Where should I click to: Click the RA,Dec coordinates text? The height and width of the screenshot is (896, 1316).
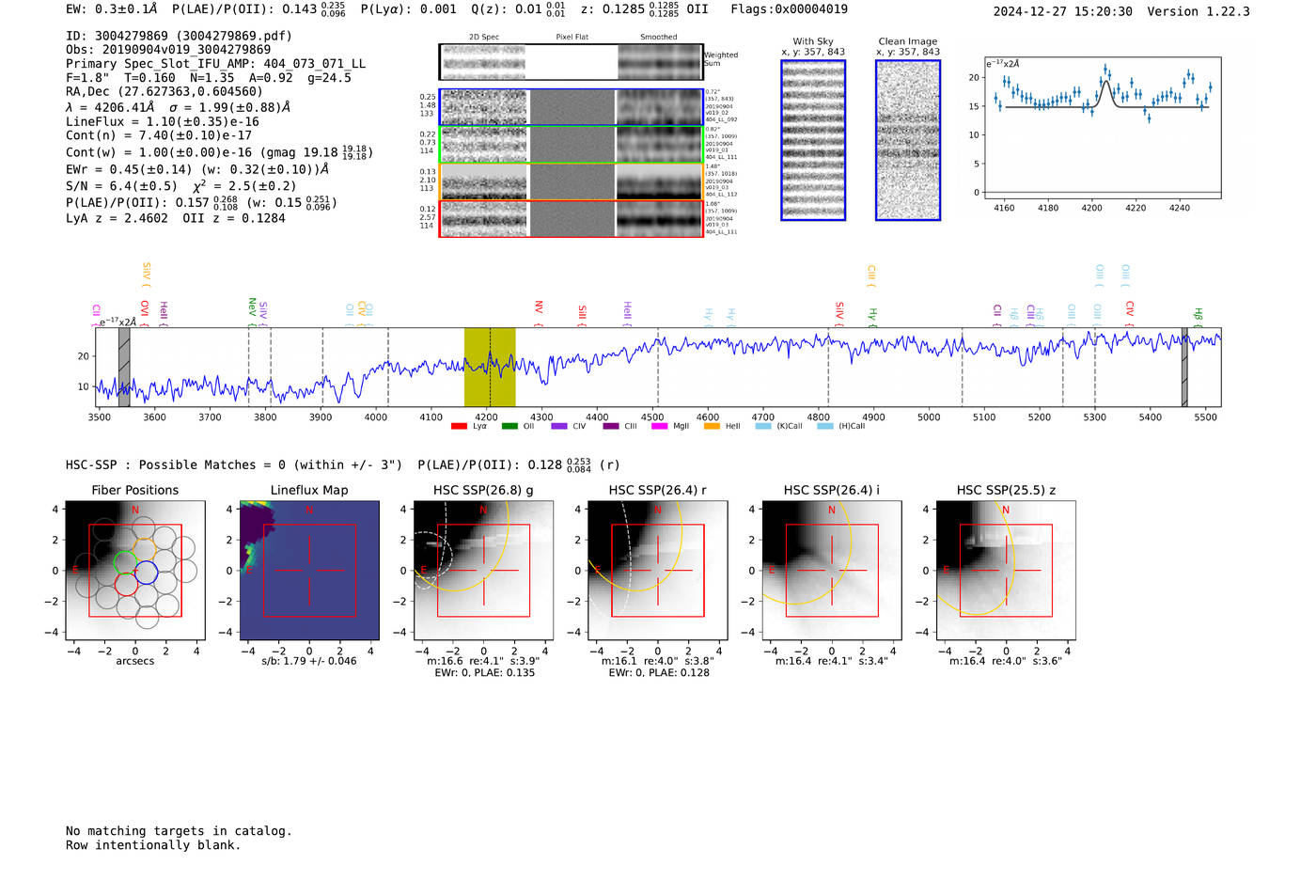point(164,91)
